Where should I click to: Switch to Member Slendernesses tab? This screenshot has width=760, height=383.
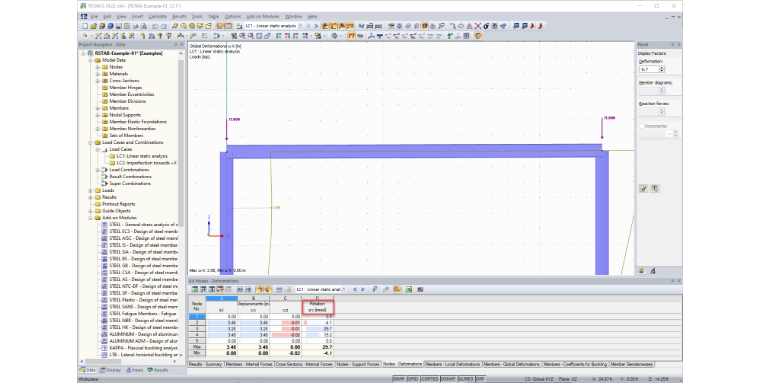point(632,364)
